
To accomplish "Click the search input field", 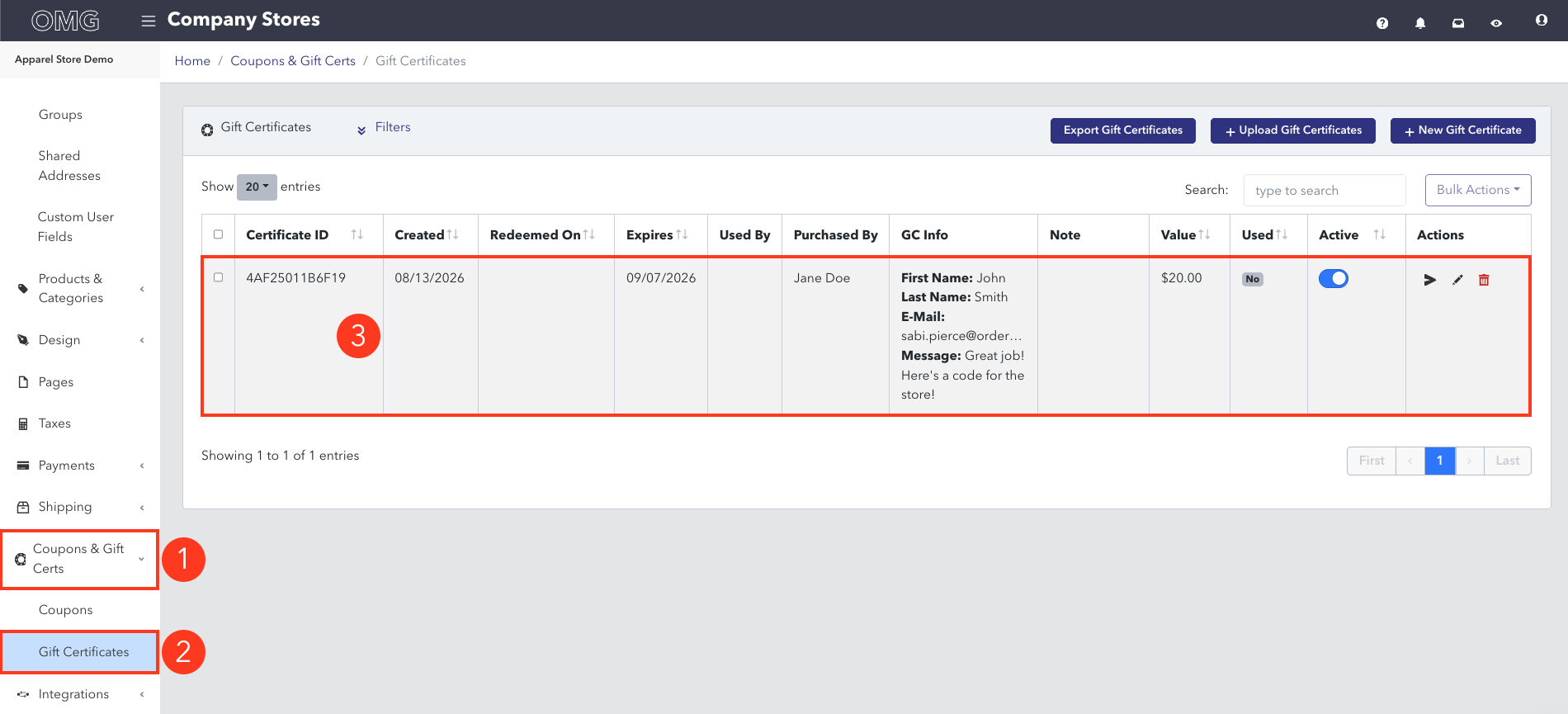I will tap(1325, 190).
